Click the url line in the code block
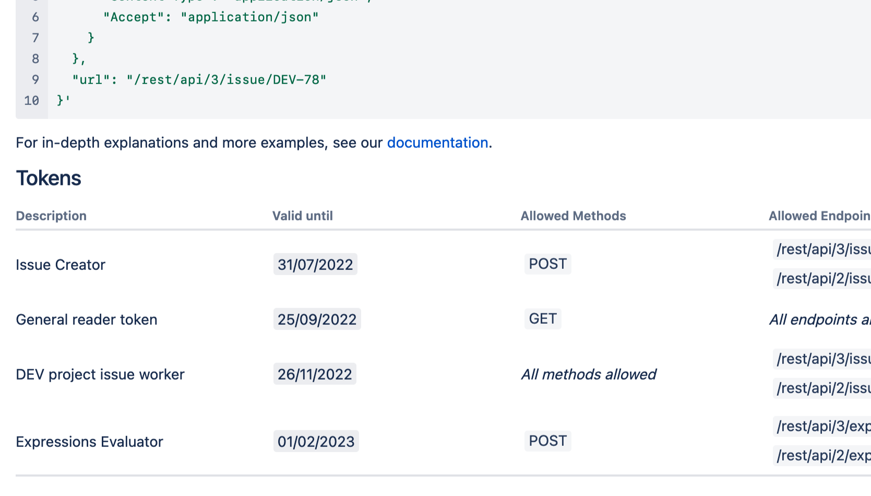 (x=199, y=80)
